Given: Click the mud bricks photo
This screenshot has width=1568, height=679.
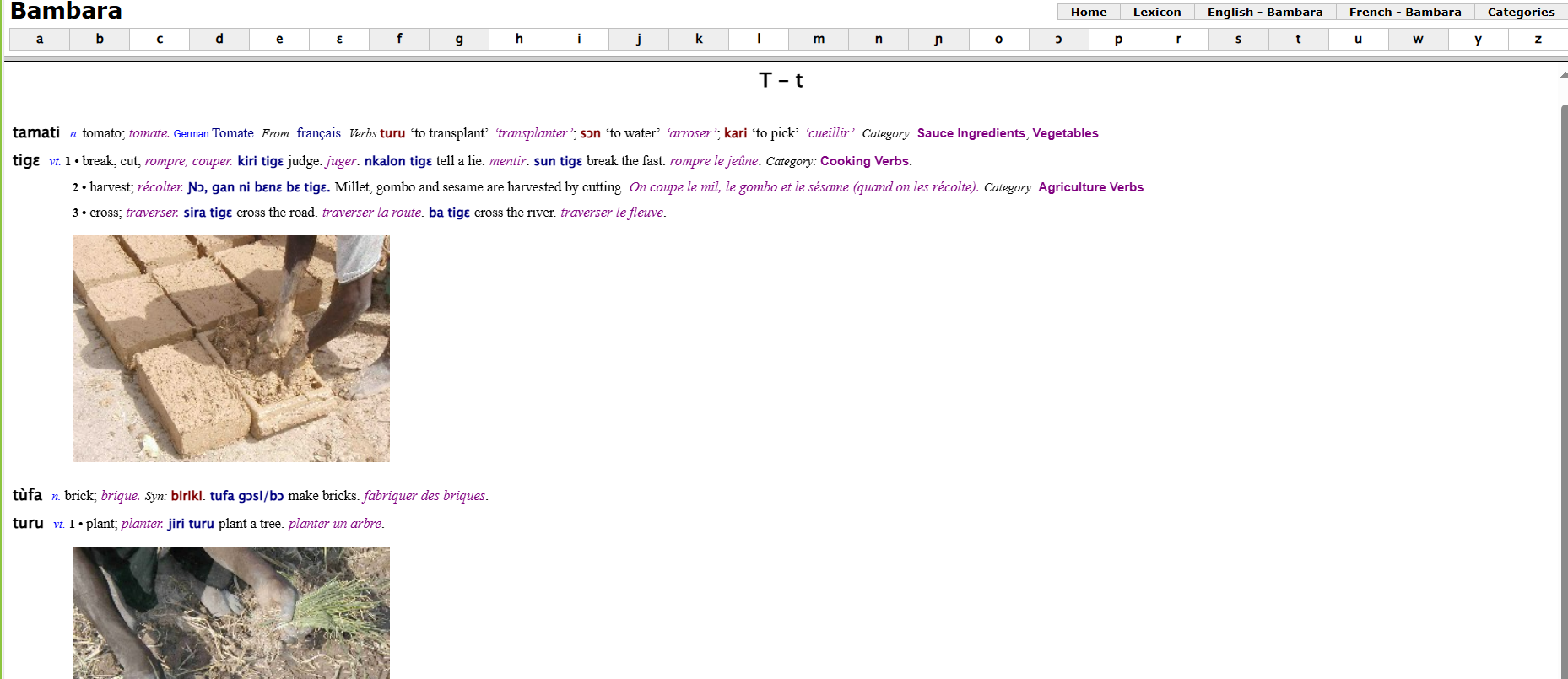Looking at the screenshot, I should [x=231, y=348].
